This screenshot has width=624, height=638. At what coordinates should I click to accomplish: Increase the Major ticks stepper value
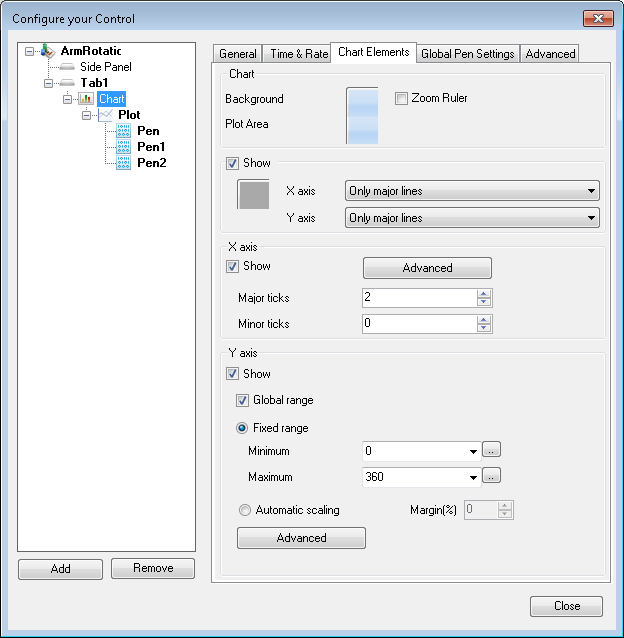(484, 294)
